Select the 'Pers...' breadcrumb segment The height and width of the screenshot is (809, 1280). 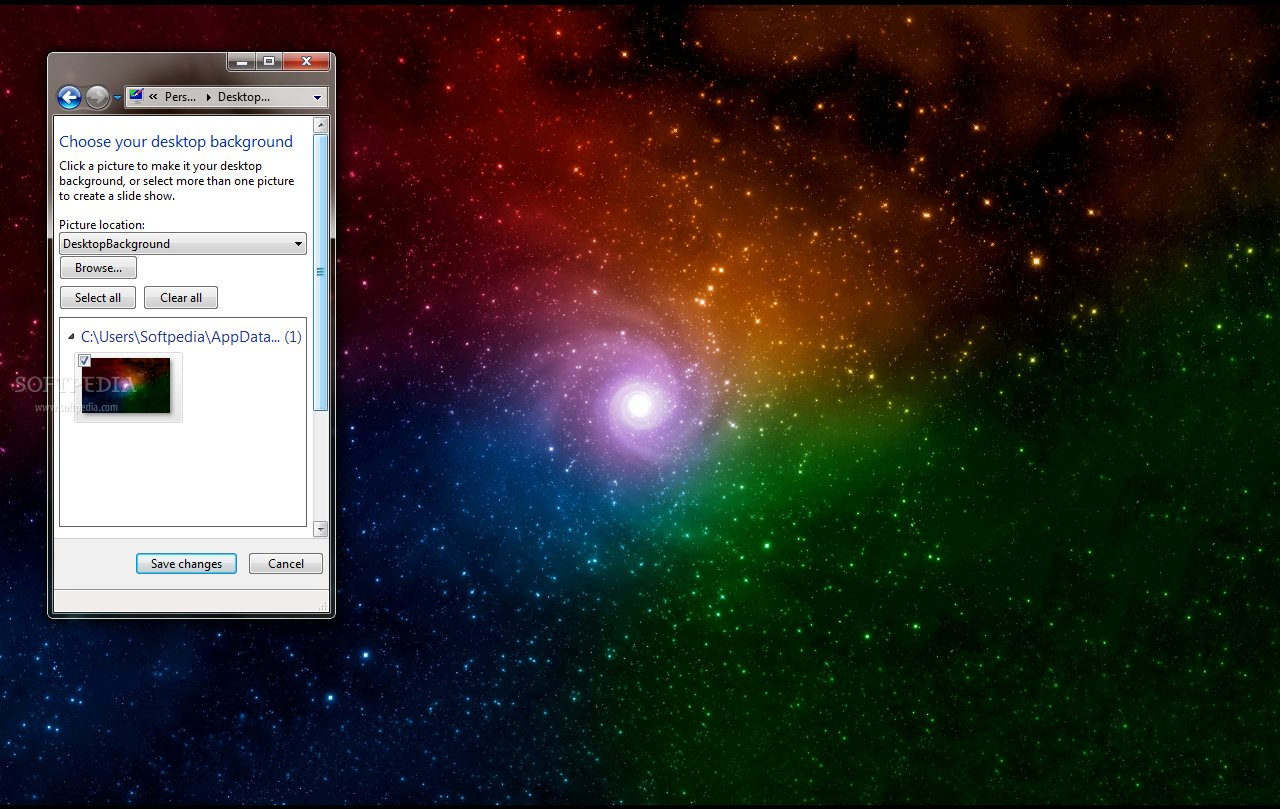(x=180, y=97)
